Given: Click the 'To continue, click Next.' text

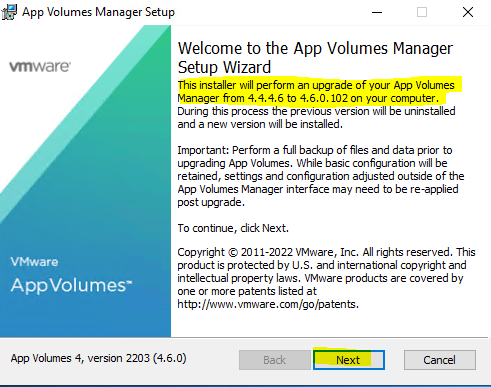Looking at the screenshot, I should pyautogui.click(x=233, y=228).
